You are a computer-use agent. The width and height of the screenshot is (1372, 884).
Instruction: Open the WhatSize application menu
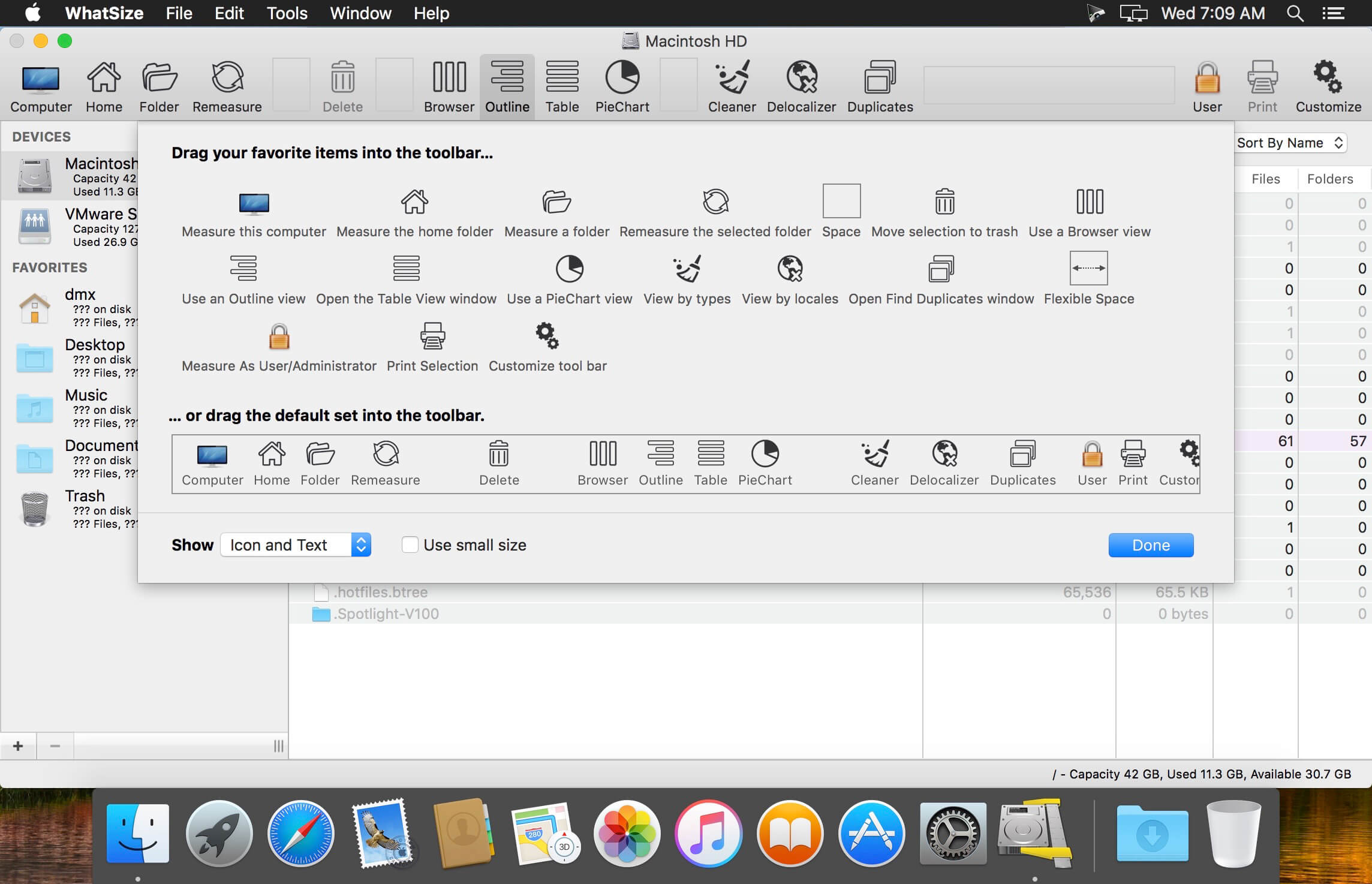click(104, 13)
